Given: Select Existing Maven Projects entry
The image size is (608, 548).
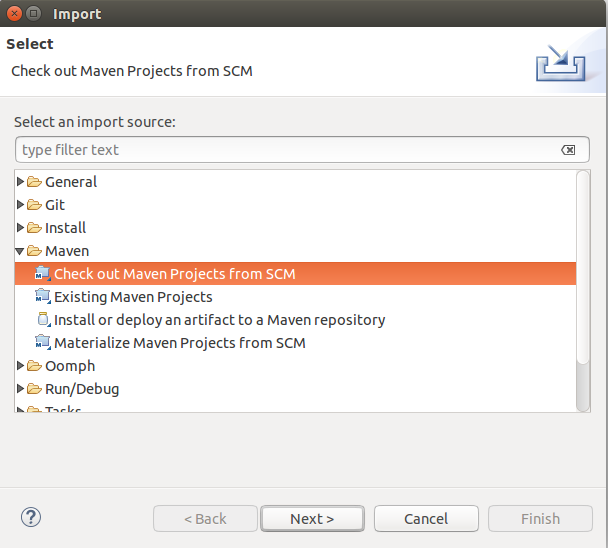Looking at the screenshot, I should coord(133,297).
